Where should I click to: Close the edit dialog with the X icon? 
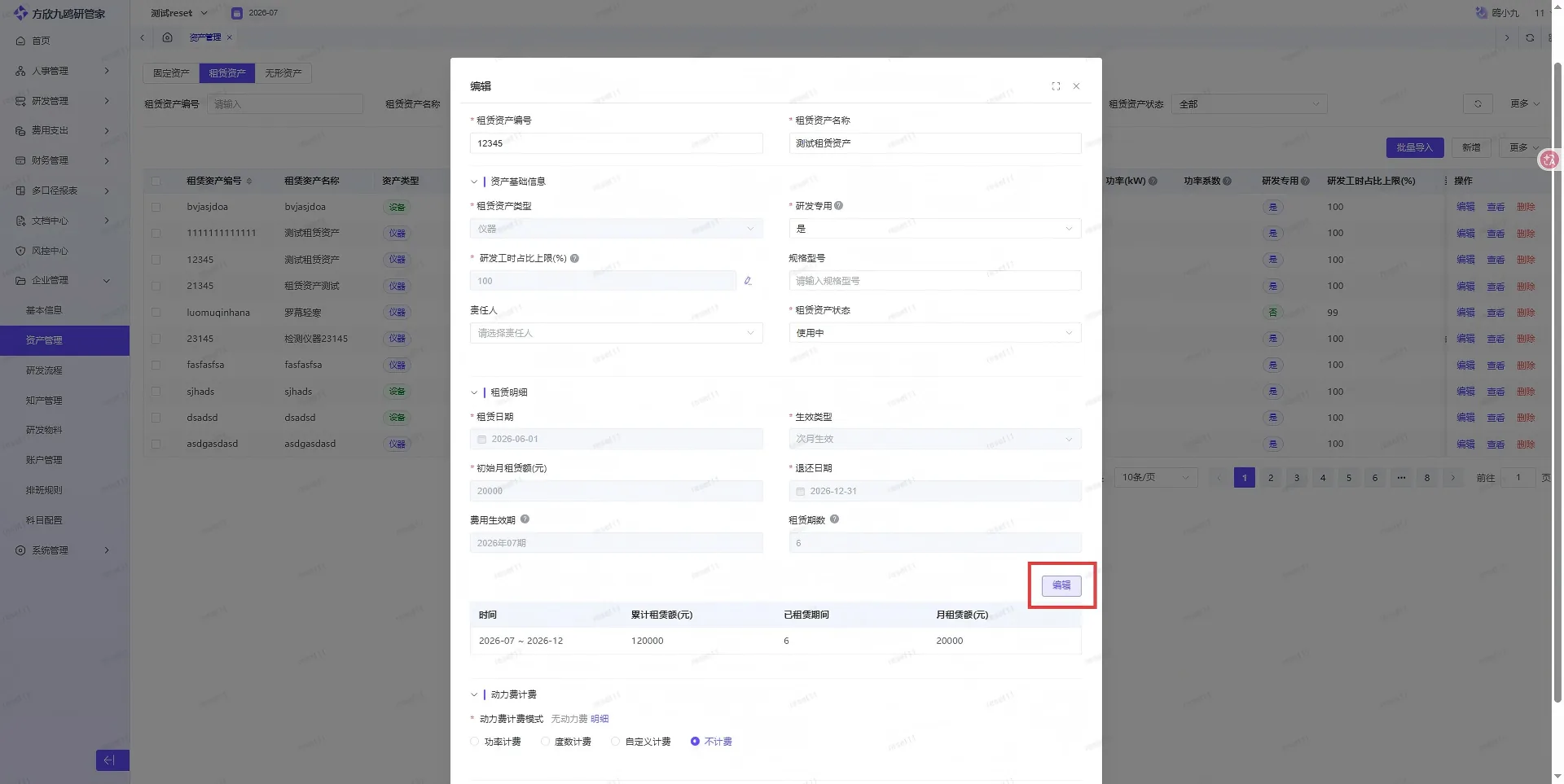click(x=1076, y=86)
